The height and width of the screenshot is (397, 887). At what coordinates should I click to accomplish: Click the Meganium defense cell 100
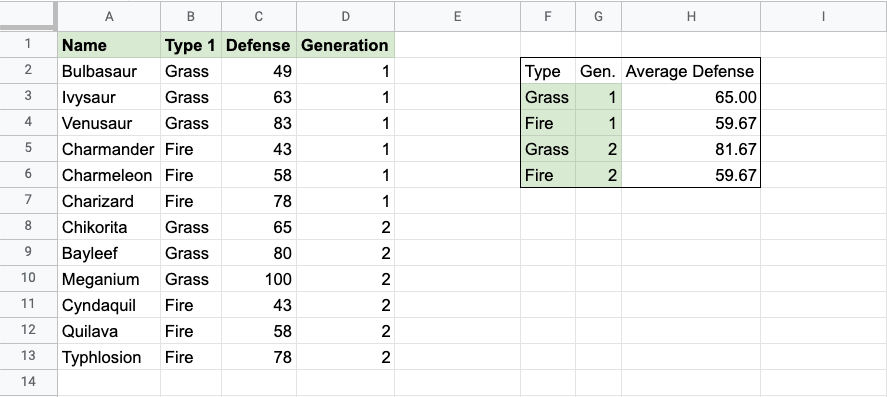[259, 279]
